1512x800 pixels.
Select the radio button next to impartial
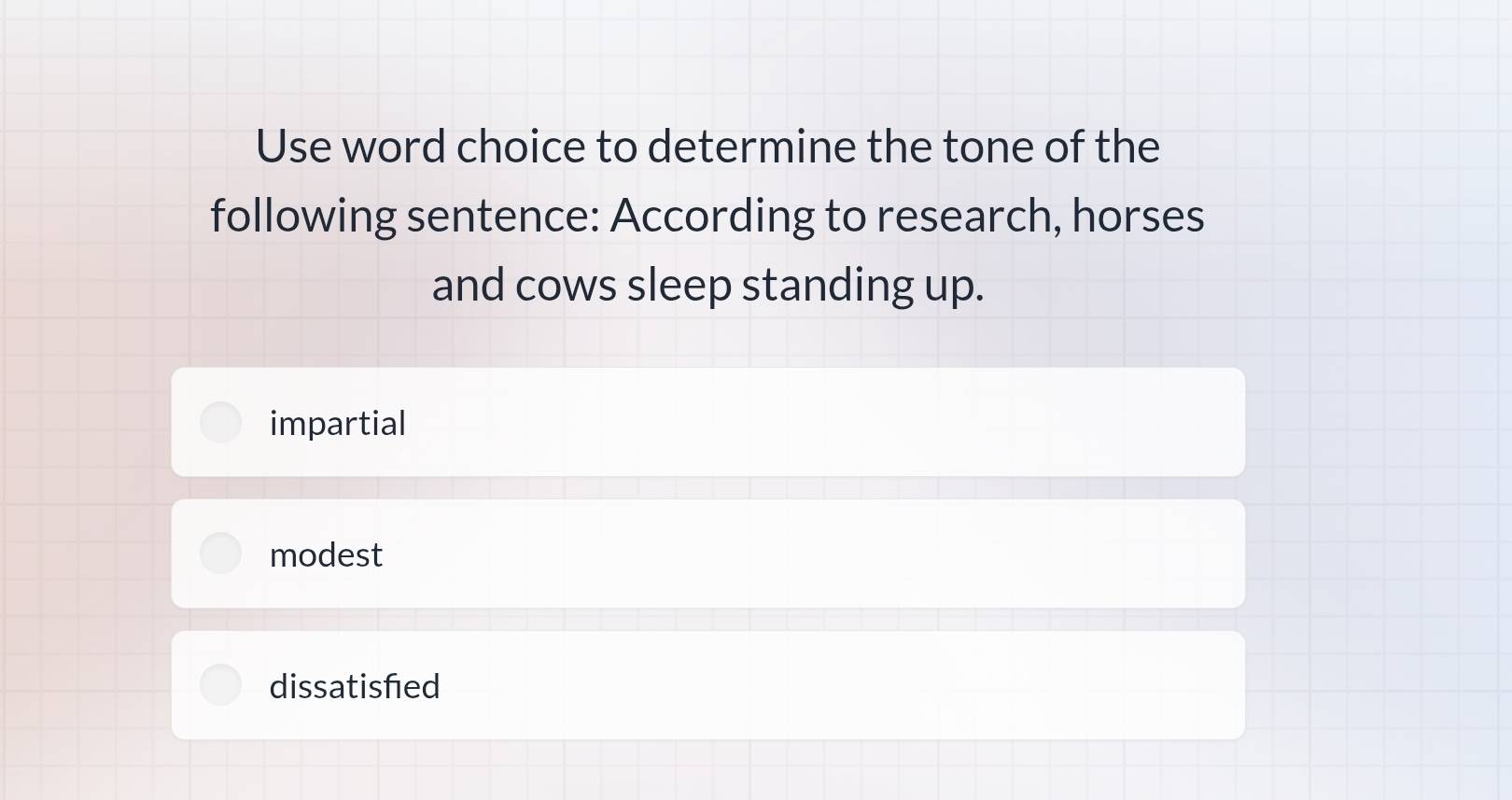click(220, 422)
